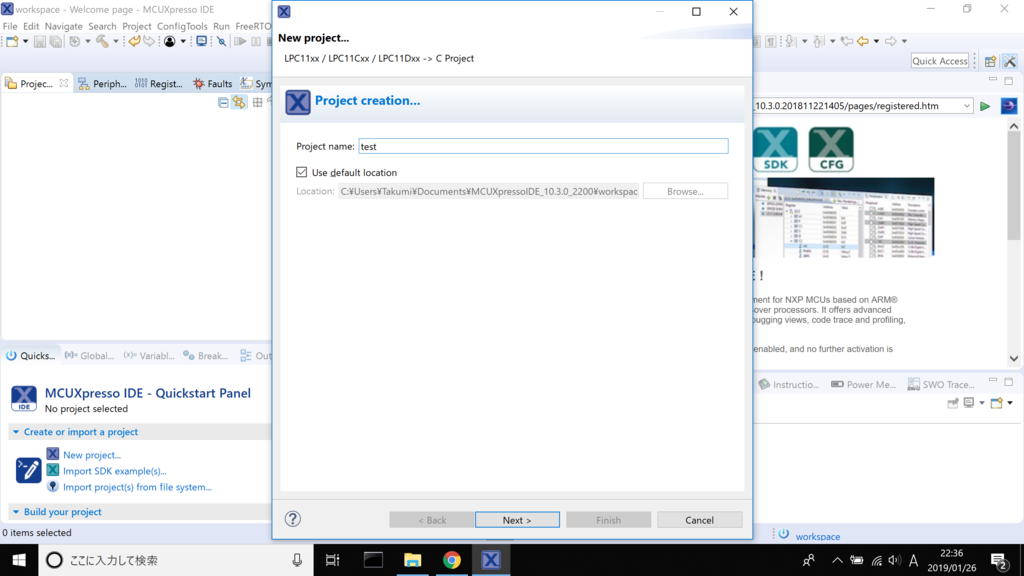
Task: Click the MCUXpresso taskbar icon
Action: point(490,560)
